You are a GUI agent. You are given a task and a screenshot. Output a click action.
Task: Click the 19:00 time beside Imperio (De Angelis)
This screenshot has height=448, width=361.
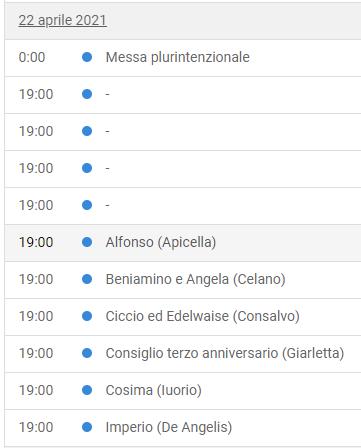[36, 427]
